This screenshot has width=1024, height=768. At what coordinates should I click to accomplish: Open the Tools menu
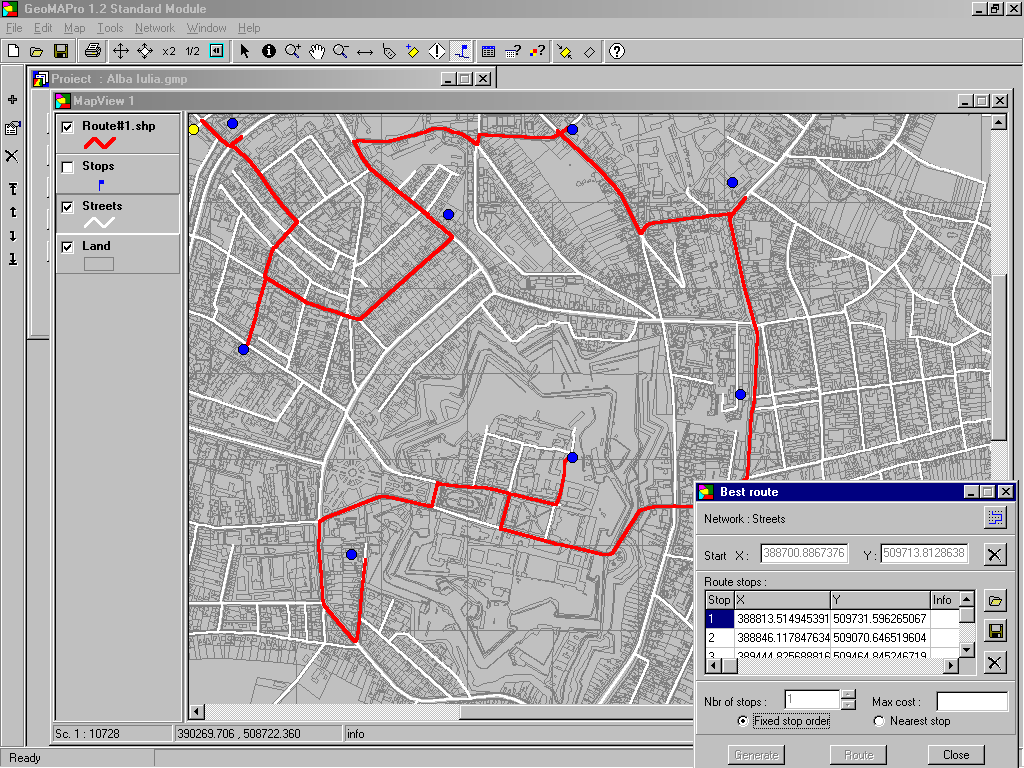[x=110, y=28]
